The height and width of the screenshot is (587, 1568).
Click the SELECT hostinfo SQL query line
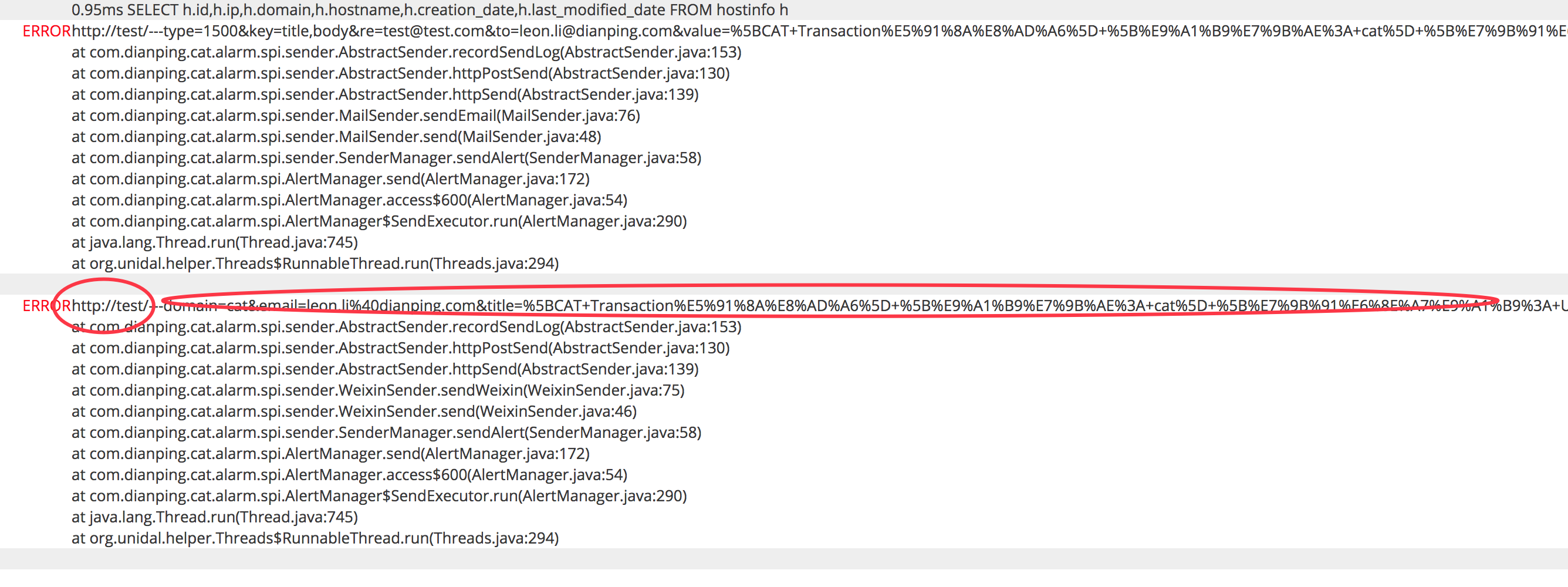429,11
